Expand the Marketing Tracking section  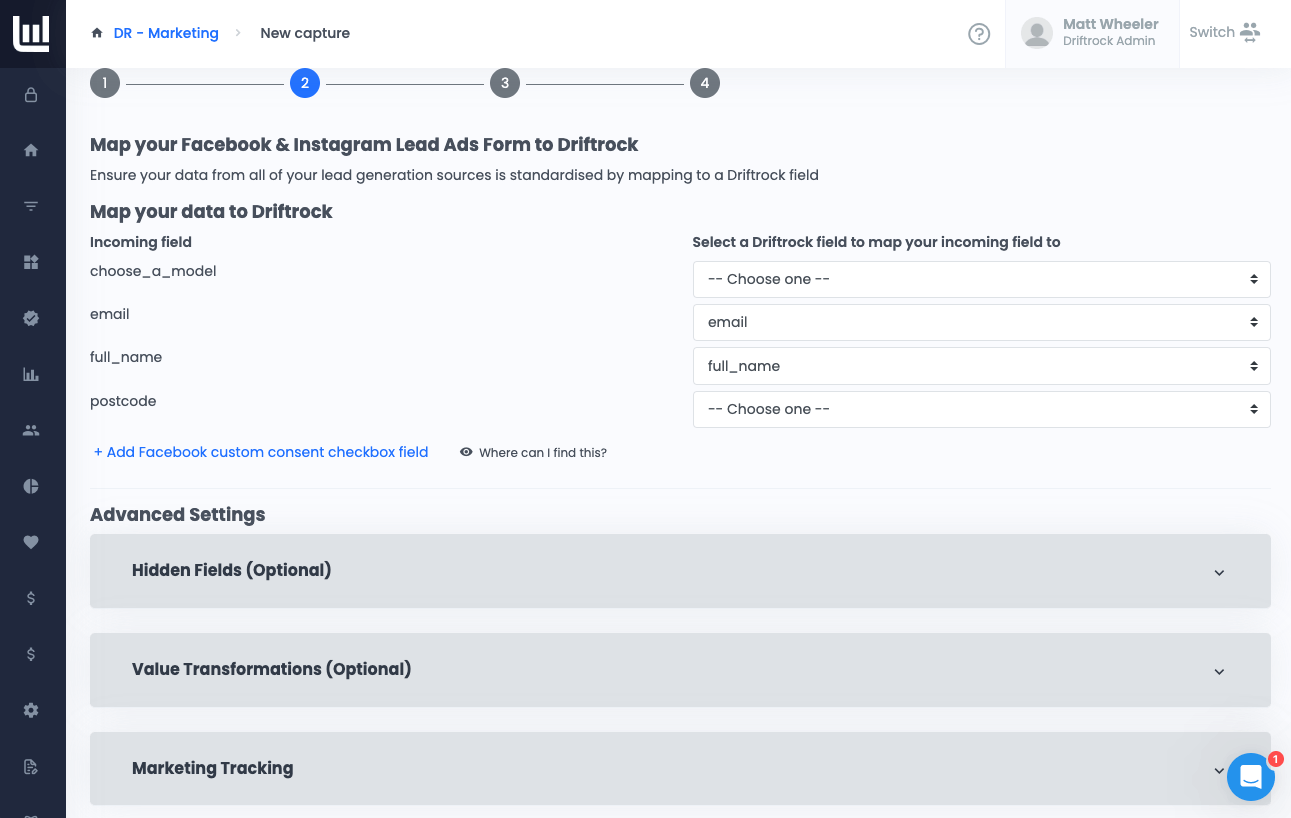680,768
